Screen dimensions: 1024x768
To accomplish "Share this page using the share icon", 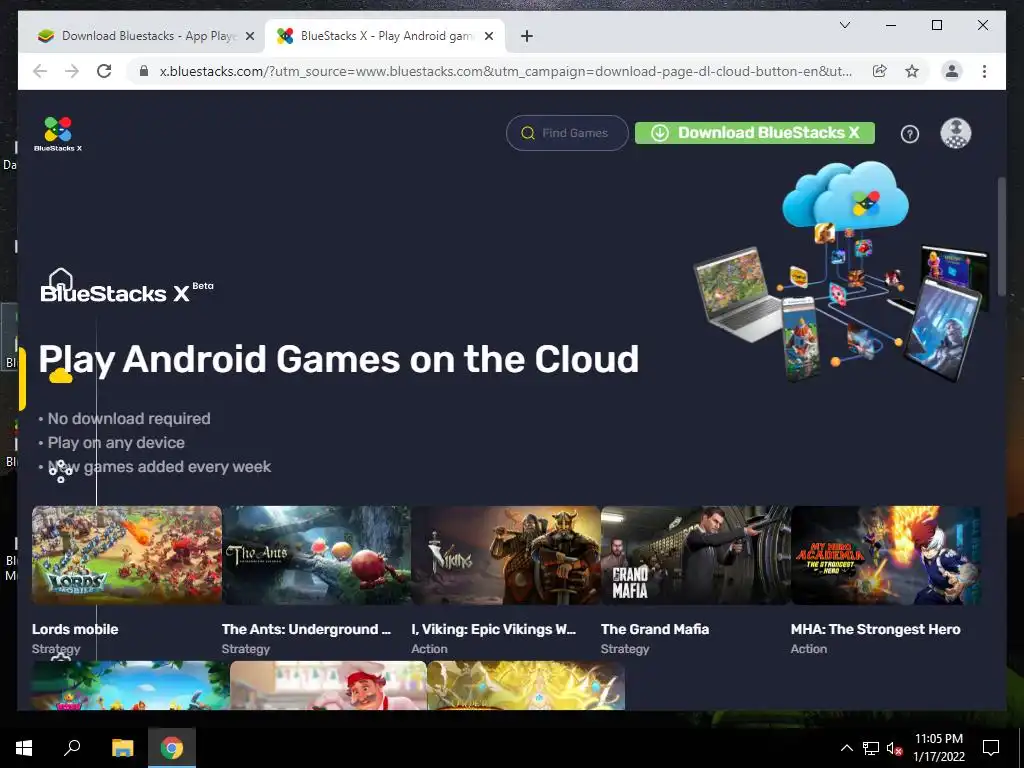I will 880,71.
